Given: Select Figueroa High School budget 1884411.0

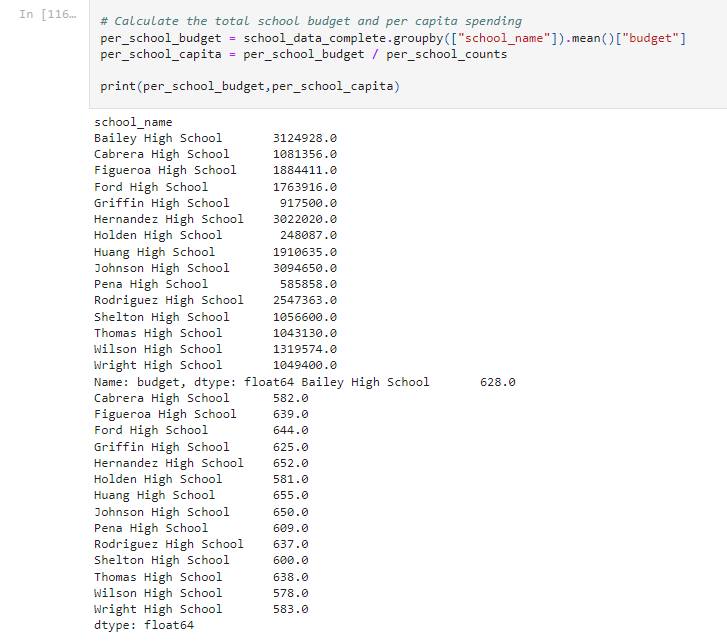Looking at the screenshot, I should 305,170.
